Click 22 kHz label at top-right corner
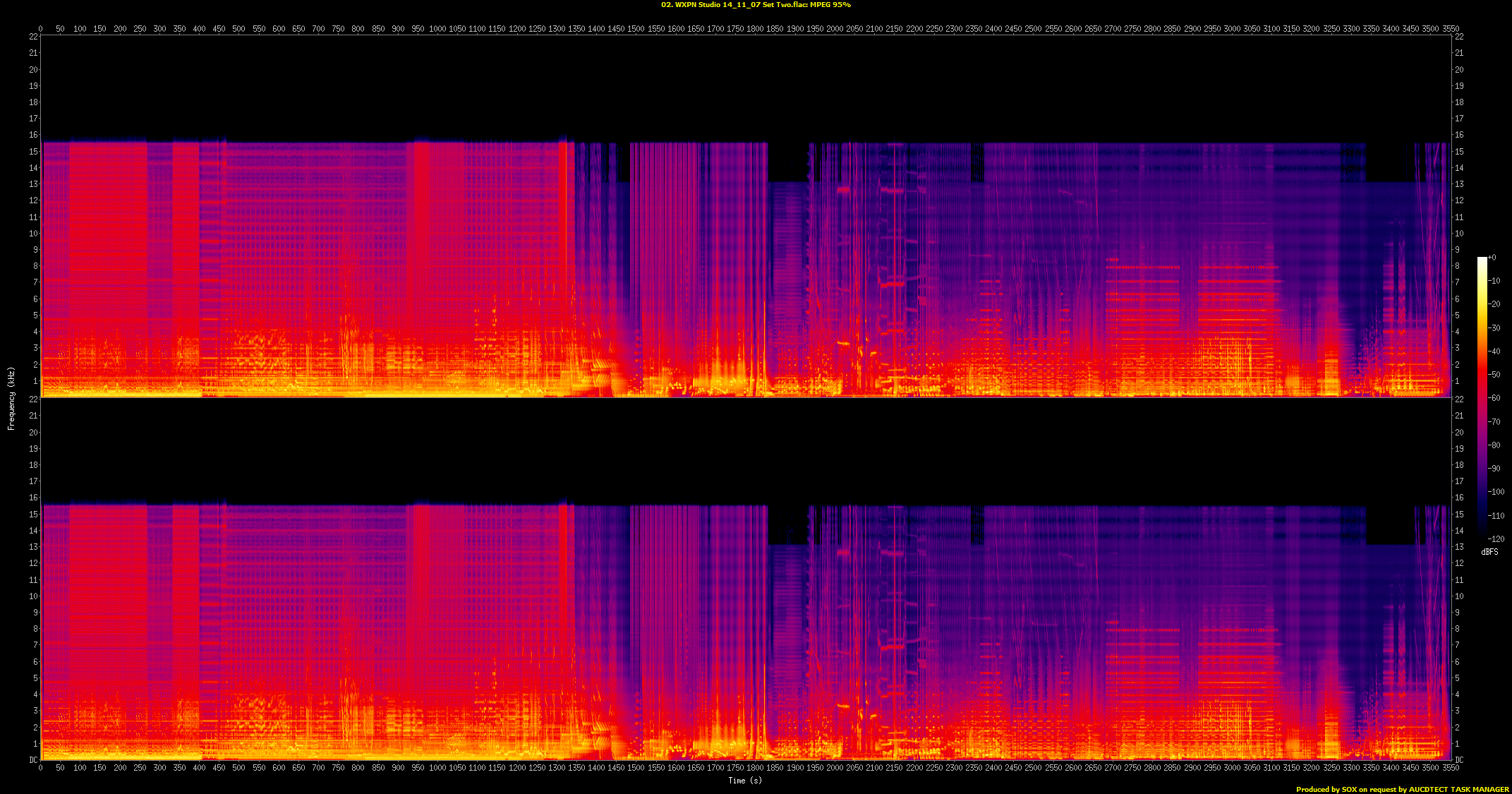Screen dimensions: 1512x794 1458,37
